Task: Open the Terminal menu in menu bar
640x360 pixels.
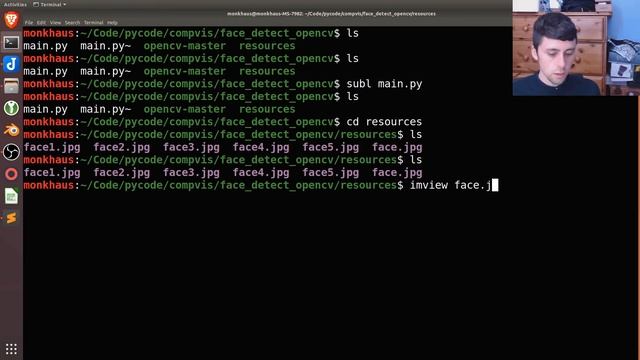Action: pos(93,22)
